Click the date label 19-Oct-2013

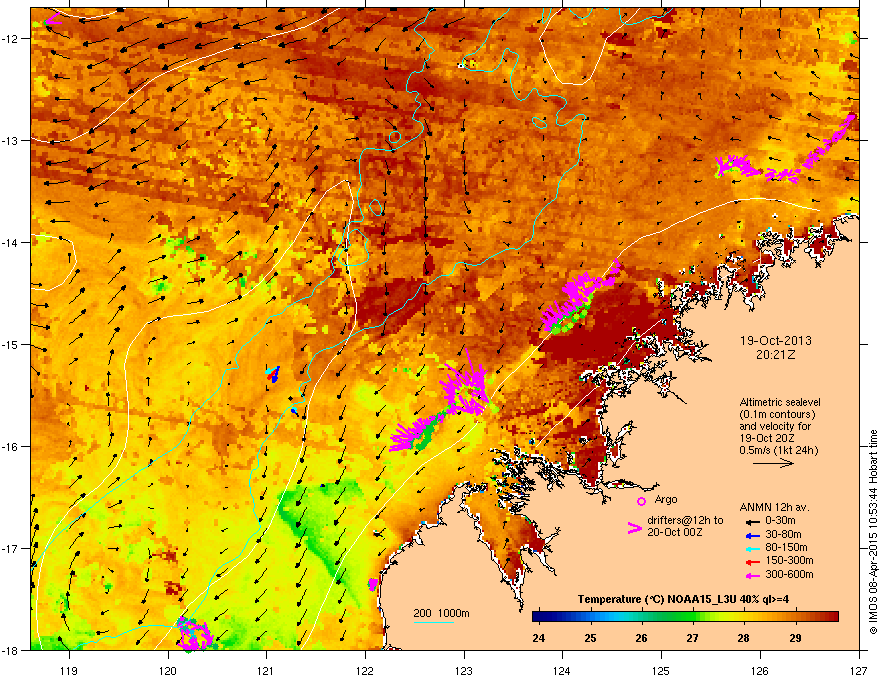click(776, 341)
